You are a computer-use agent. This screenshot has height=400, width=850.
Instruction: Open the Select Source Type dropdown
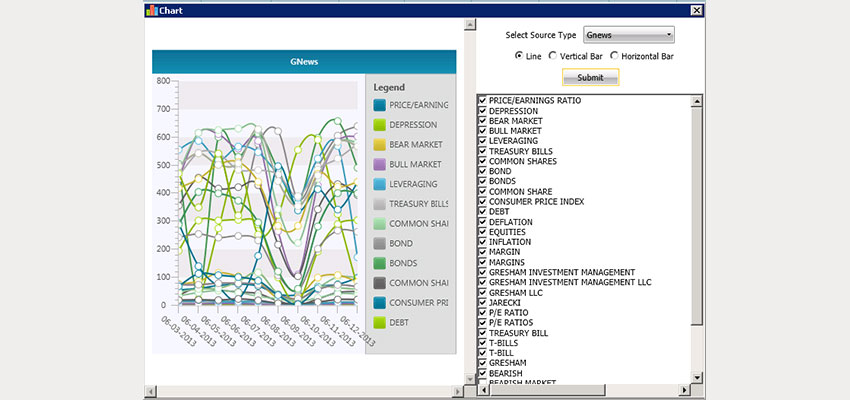click(x=629, y=35)
